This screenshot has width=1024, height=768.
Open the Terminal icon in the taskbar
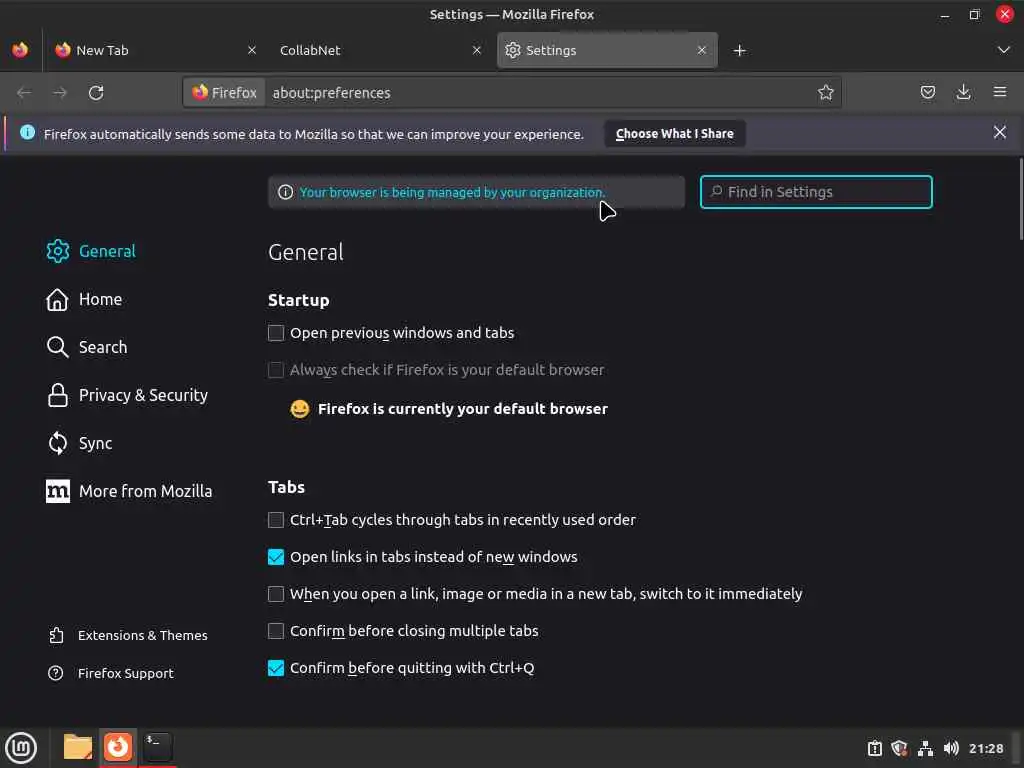[157, 746]
